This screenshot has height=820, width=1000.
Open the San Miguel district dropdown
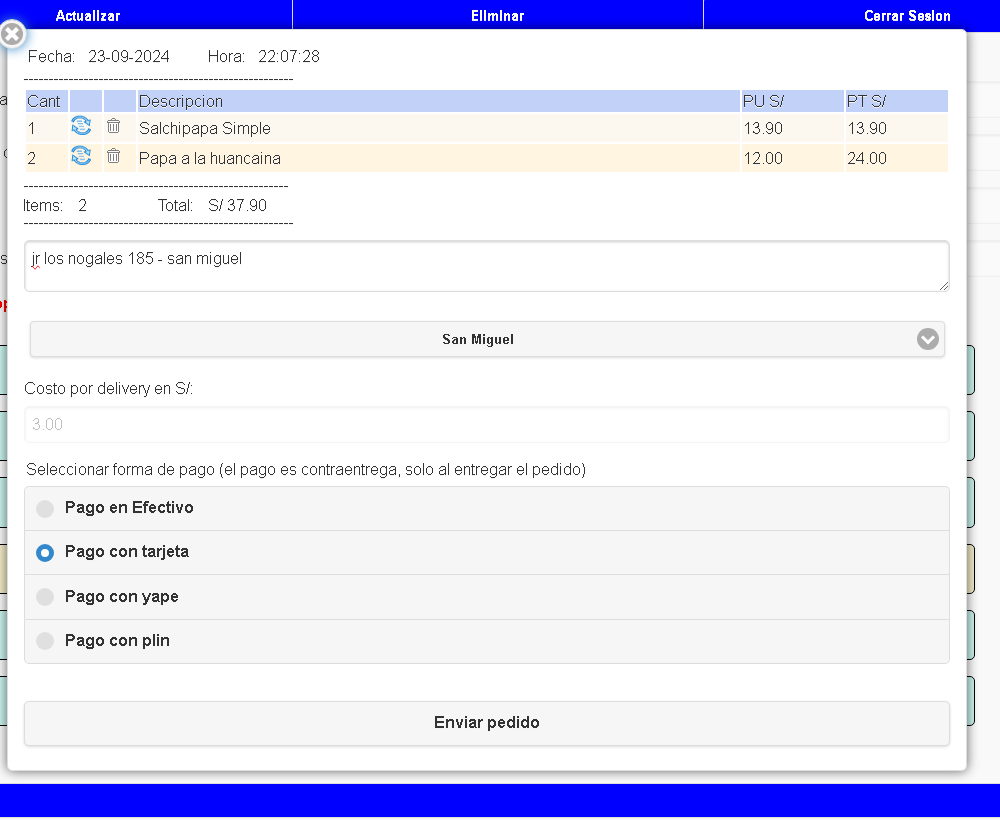478,339
